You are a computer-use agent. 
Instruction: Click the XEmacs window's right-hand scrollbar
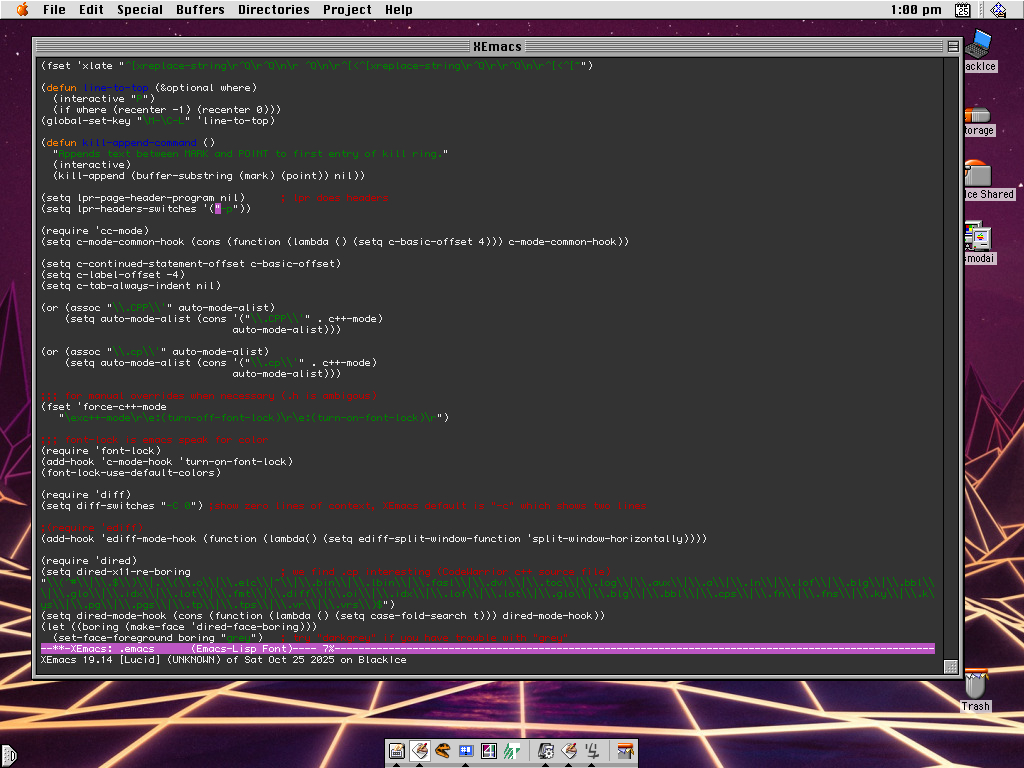click(951, 359)
